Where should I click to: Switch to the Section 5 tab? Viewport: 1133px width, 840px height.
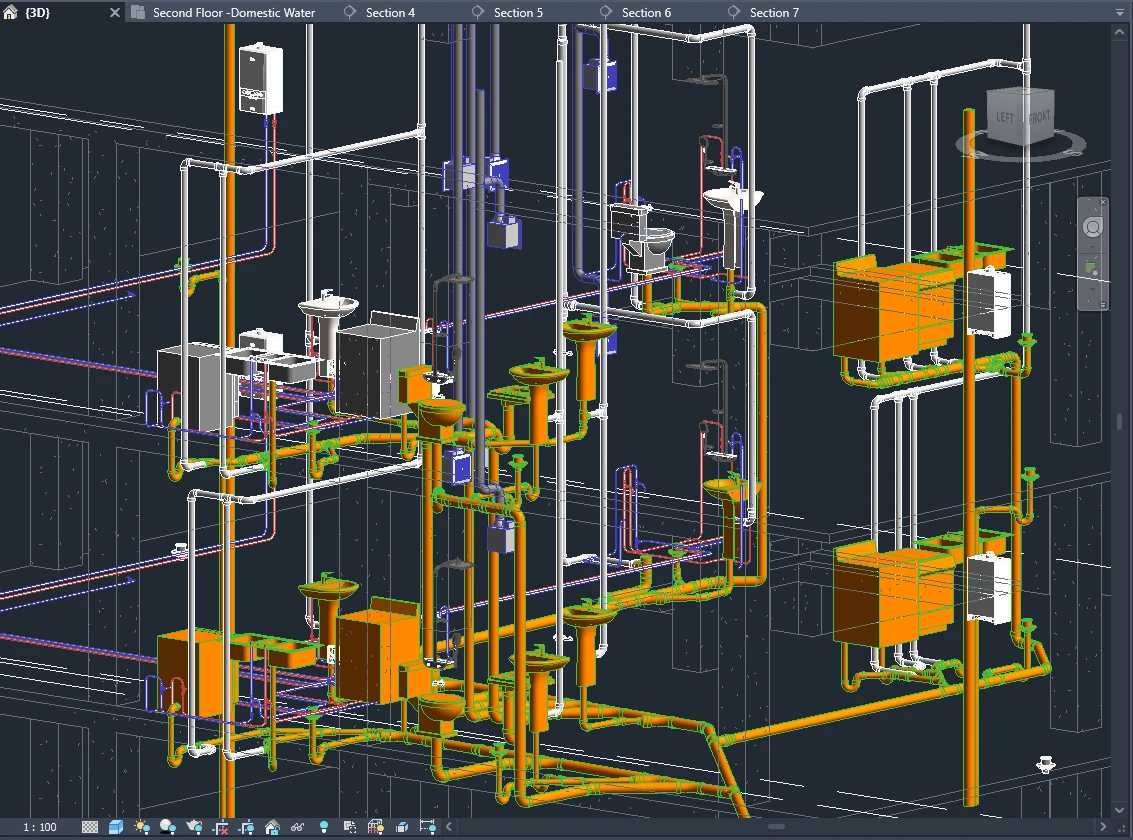point(518,13)
